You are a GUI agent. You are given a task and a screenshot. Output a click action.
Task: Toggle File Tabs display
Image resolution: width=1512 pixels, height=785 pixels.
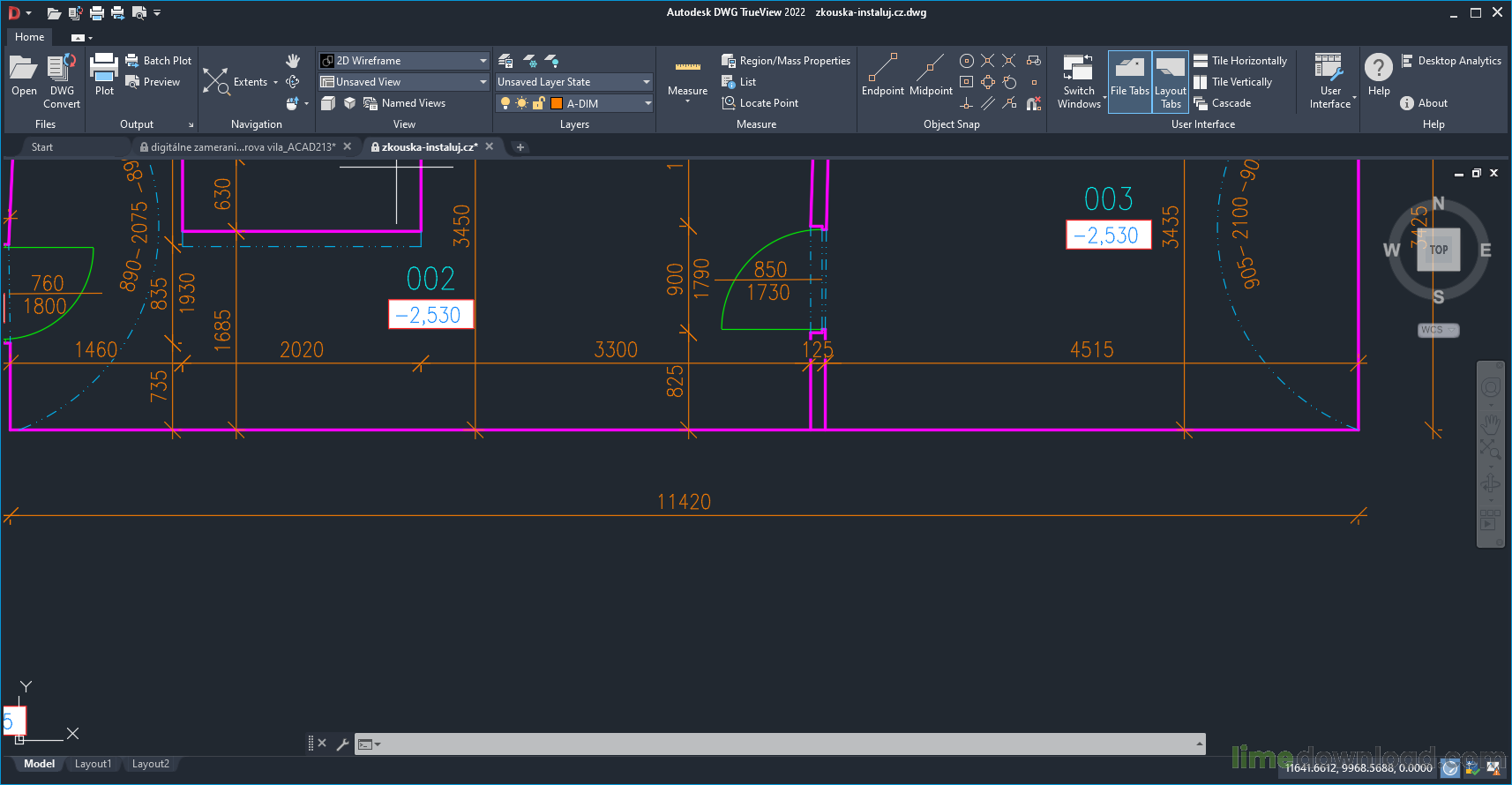(x=1129, y=79)
